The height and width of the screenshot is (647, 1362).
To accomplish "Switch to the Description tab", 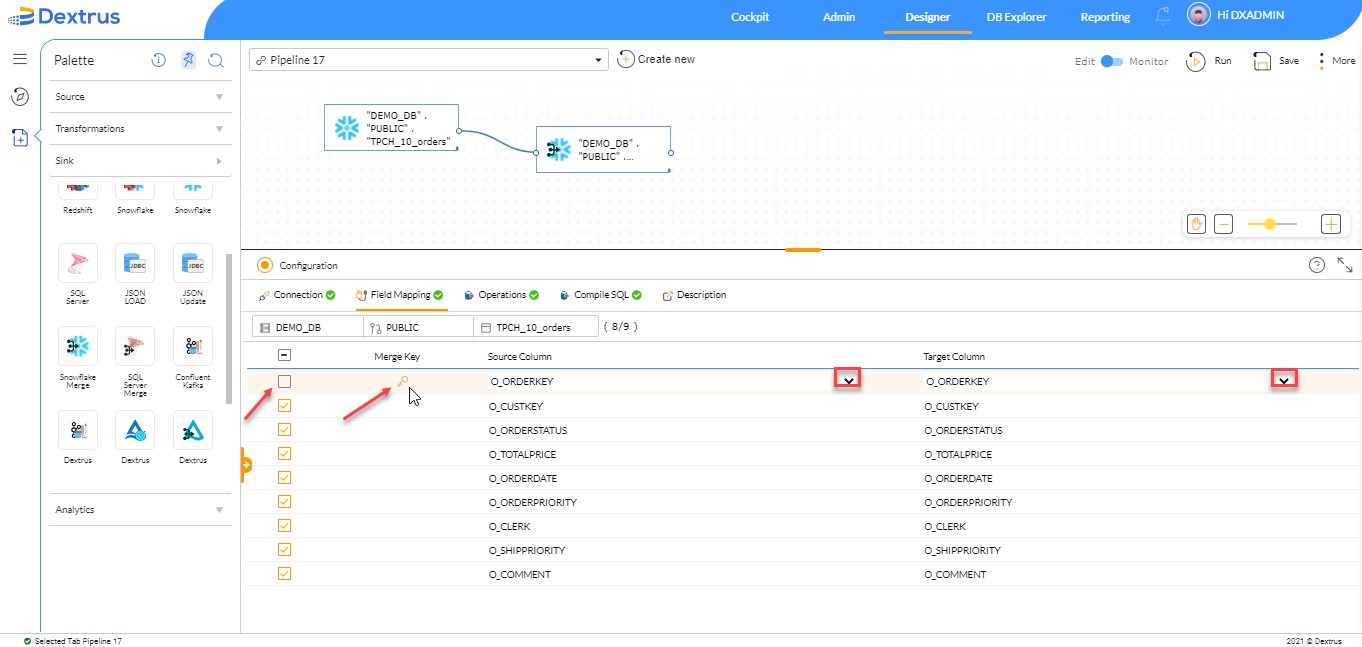I will 694,295.
